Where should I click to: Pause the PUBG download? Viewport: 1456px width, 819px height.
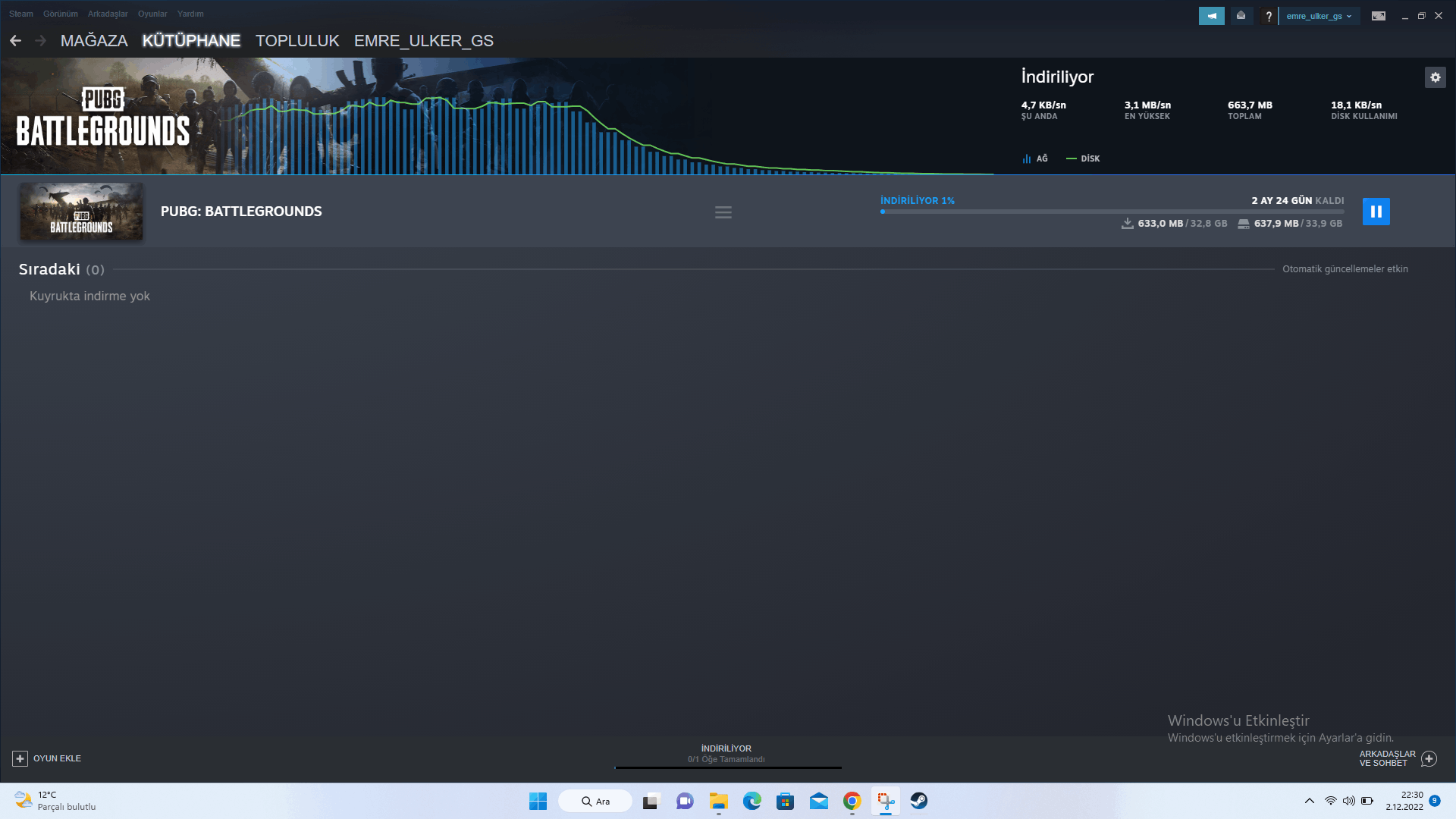click(1376, 212)
